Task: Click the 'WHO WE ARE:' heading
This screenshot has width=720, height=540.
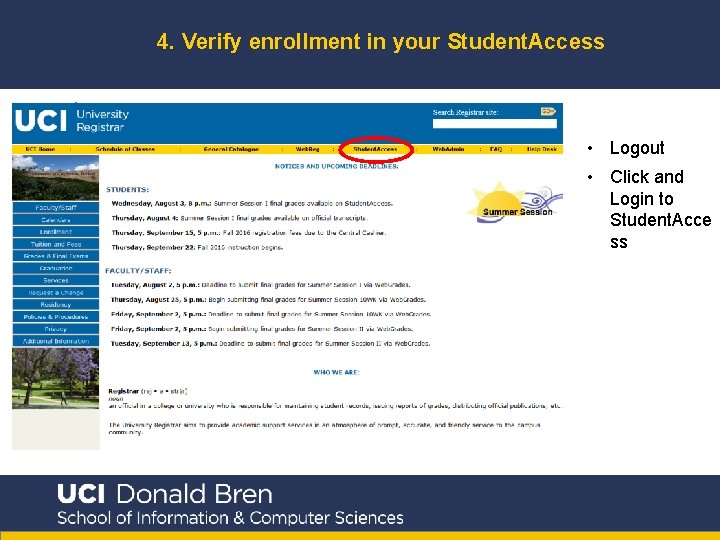Action: tap(337, 372)
